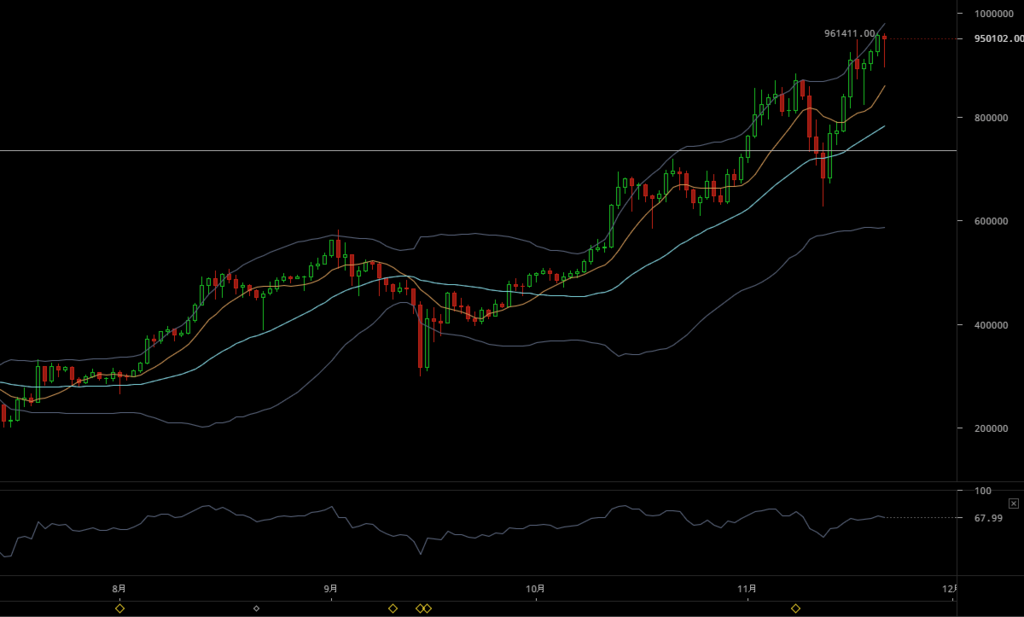Screen dimensions: 1024x617
Task: Click the 961411.00 high price label
Action: click(x=849, y=33)
